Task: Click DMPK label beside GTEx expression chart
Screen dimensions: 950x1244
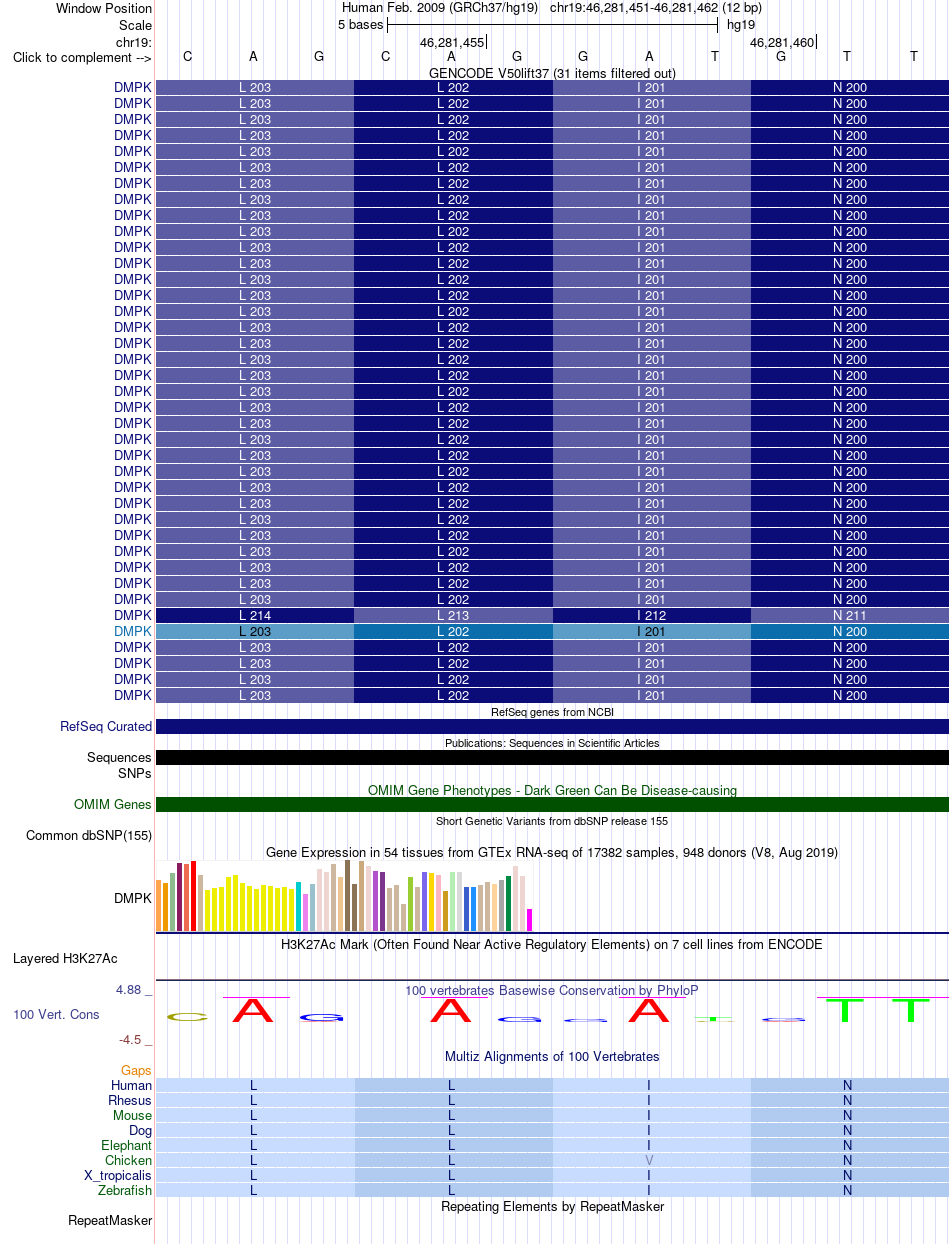Action: point(133,898)
